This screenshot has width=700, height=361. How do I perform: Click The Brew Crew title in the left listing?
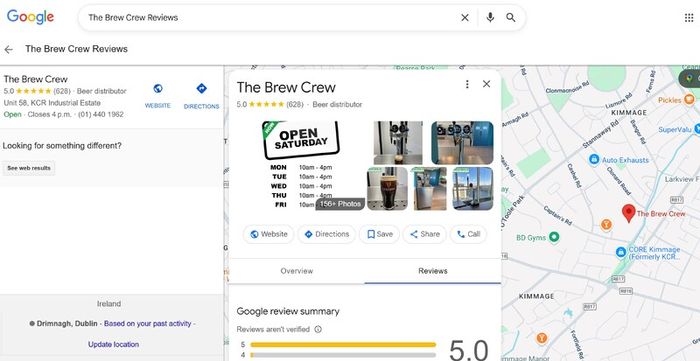click(36, 79)
